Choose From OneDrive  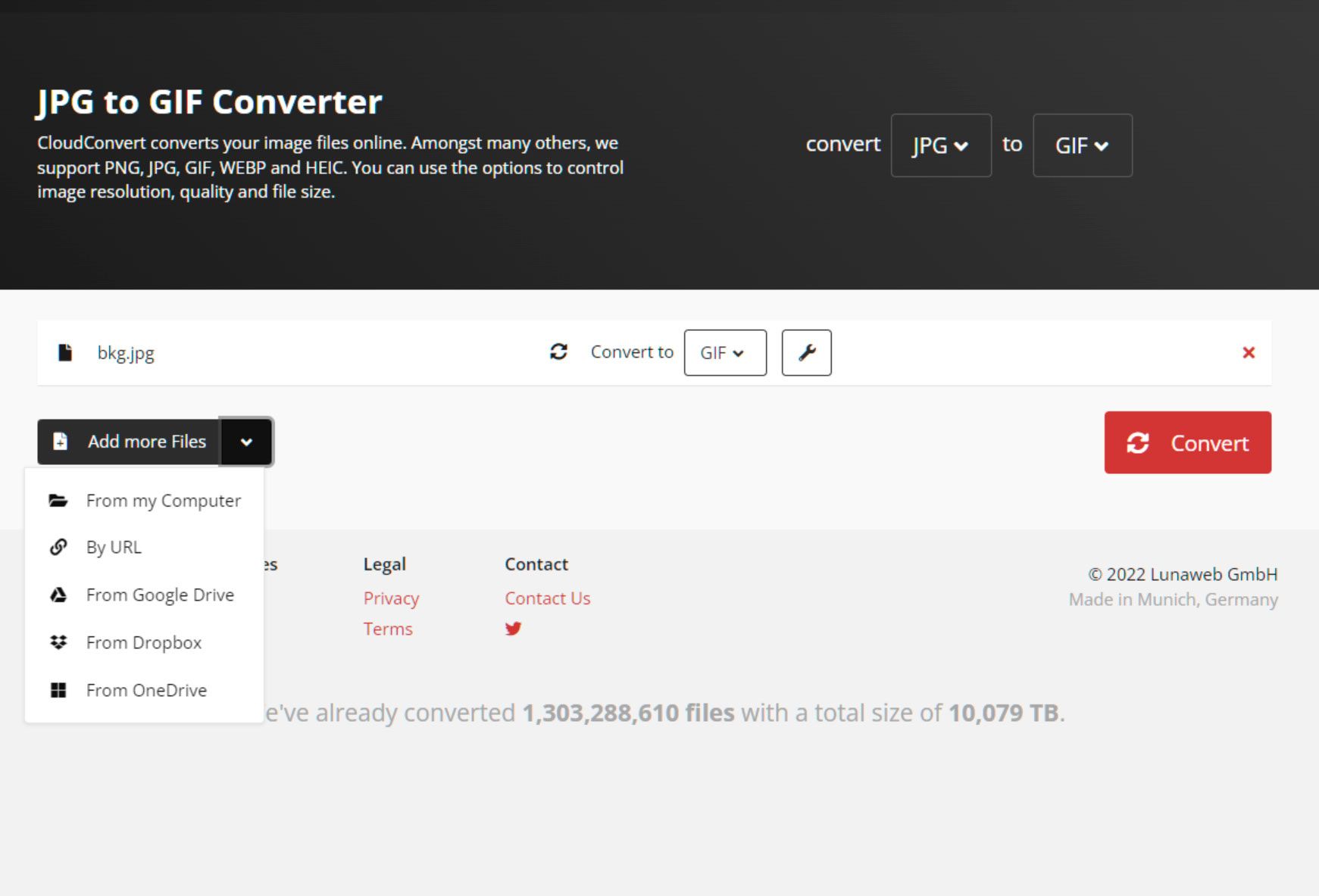(144, 690)
